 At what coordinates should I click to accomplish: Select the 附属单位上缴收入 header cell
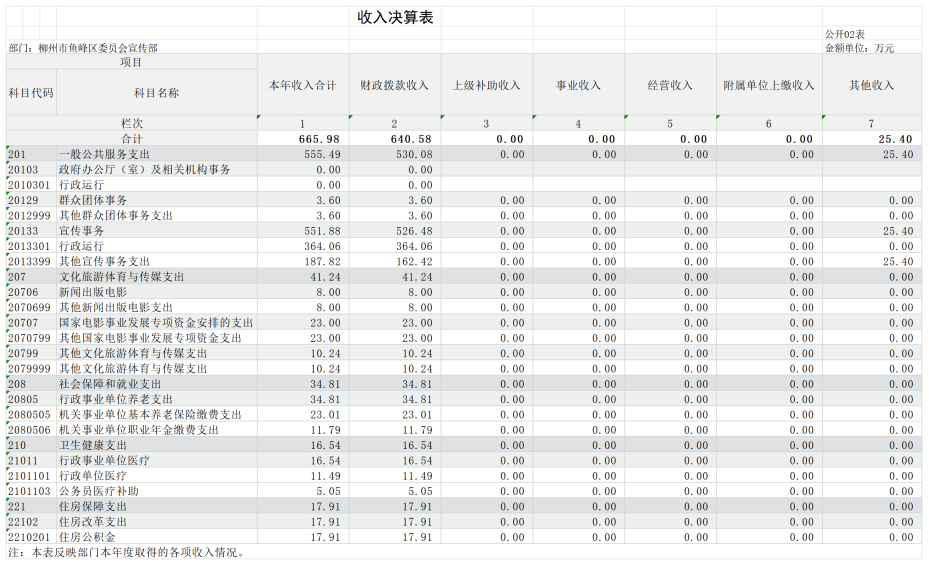coord(770,85)
